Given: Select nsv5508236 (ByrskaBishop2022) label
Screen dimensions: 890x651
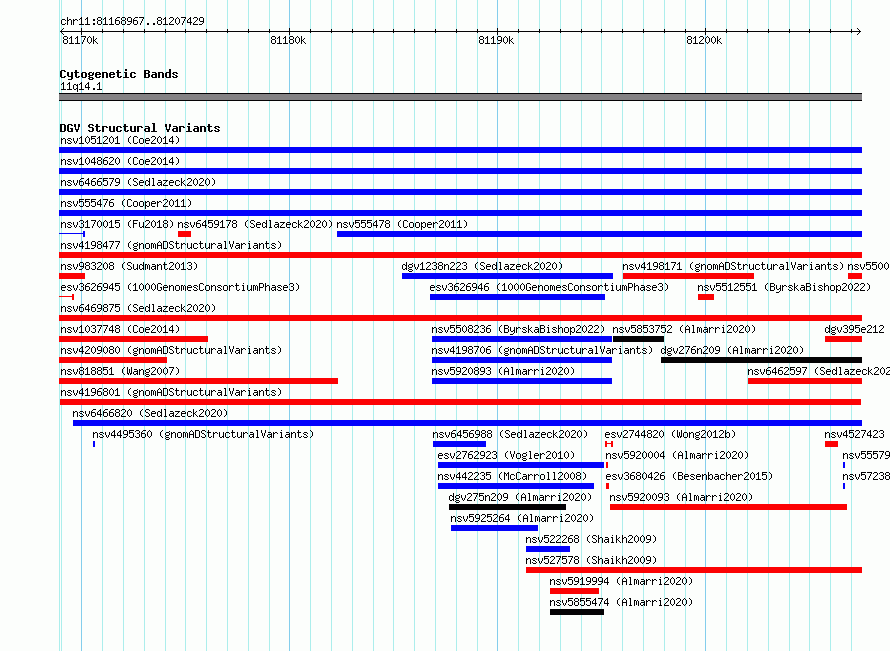Looking at the screenshot, I should coord(518,329).
